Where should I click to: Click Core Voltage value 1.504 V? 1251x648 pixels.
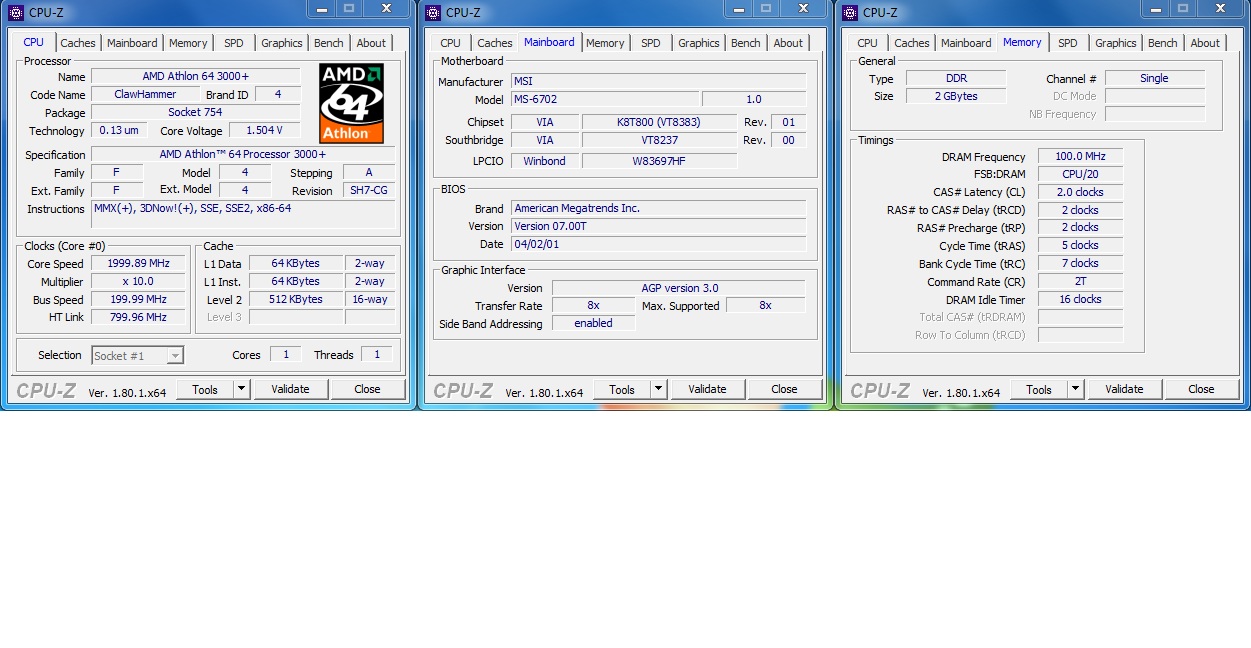click(265, 130)
